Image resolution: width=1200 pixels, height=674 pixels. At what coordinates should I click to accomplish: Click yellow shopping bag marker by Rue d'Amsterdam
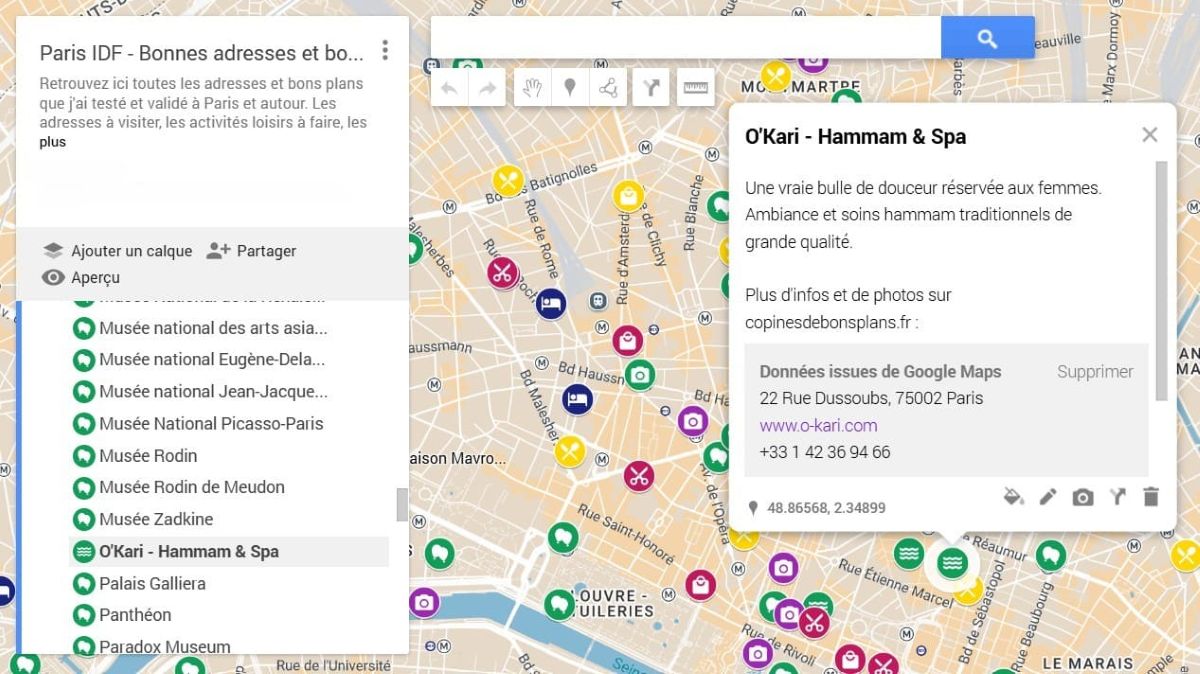[628, 196]
